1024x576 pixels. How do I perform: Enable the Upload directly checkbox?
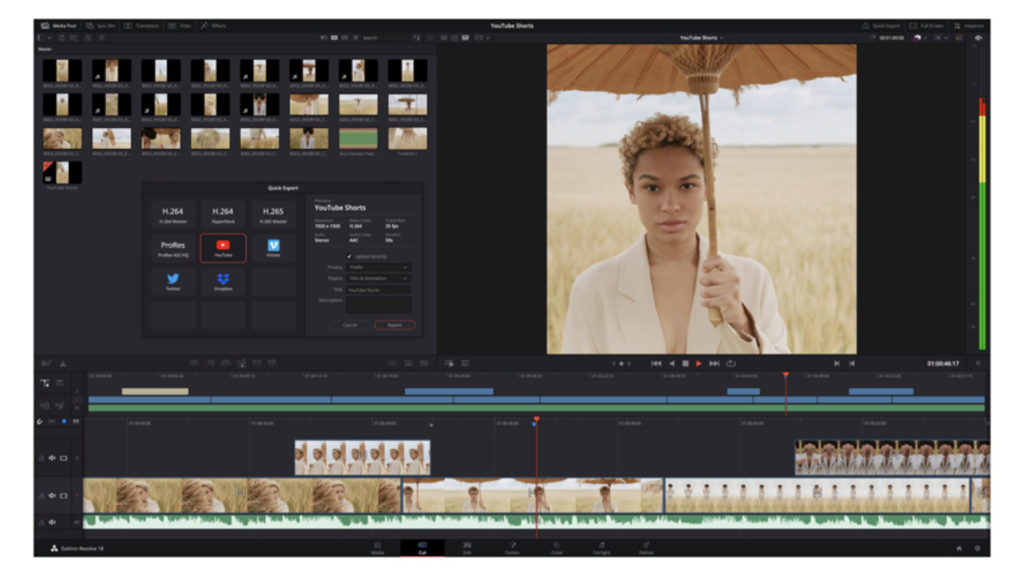point(349,256)
